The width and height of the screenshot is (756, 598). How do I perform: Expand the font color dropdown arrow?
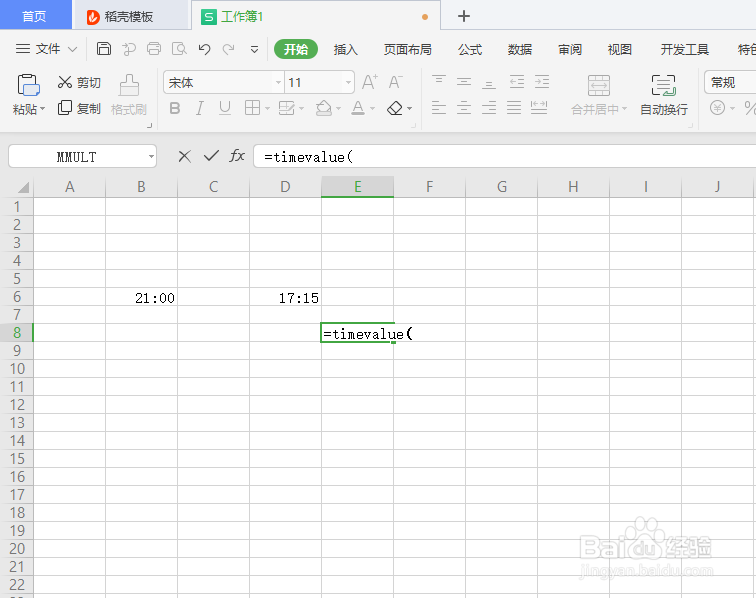click(x=373, y=109)
